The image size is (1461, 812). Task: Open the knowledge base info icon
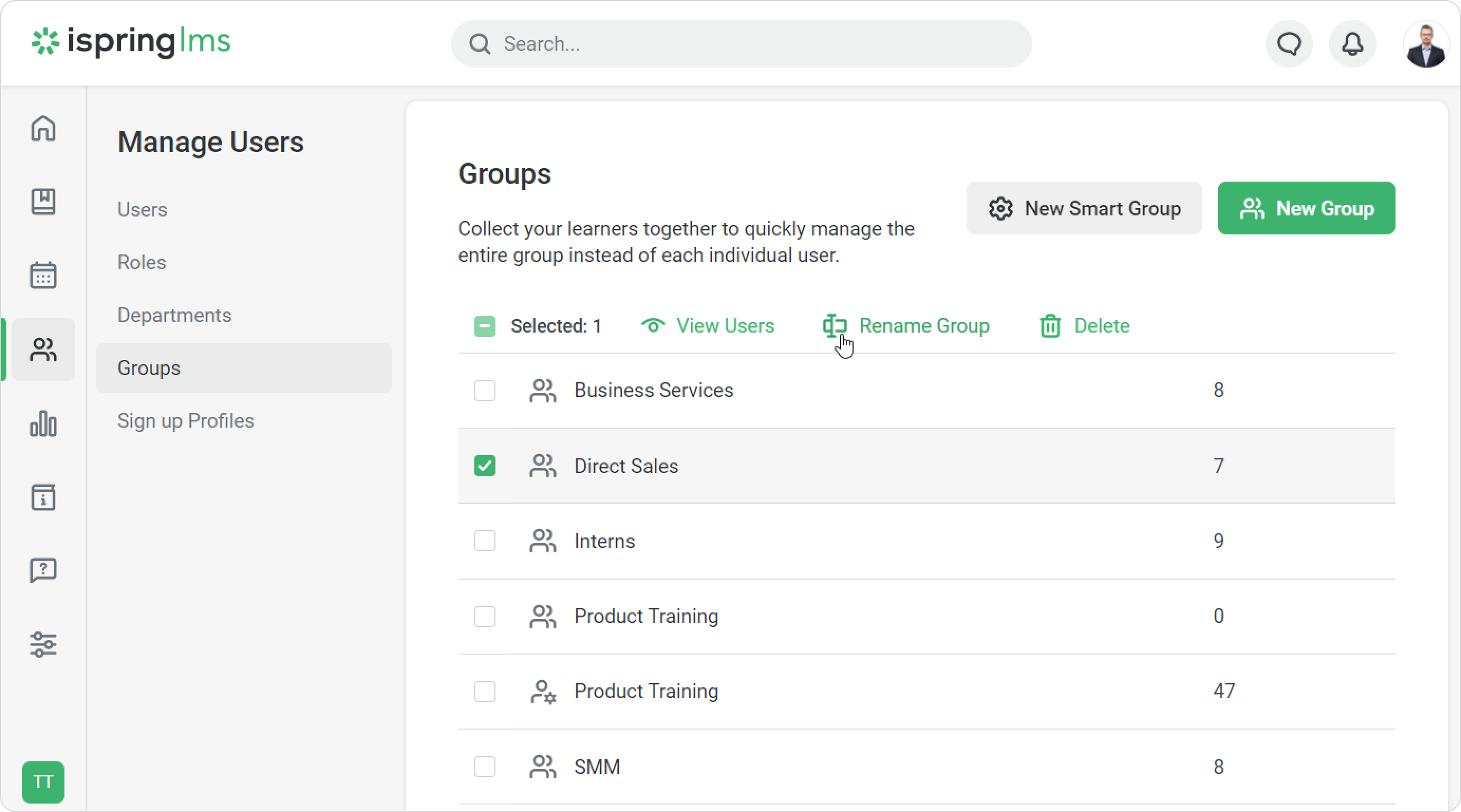(43, 497)
